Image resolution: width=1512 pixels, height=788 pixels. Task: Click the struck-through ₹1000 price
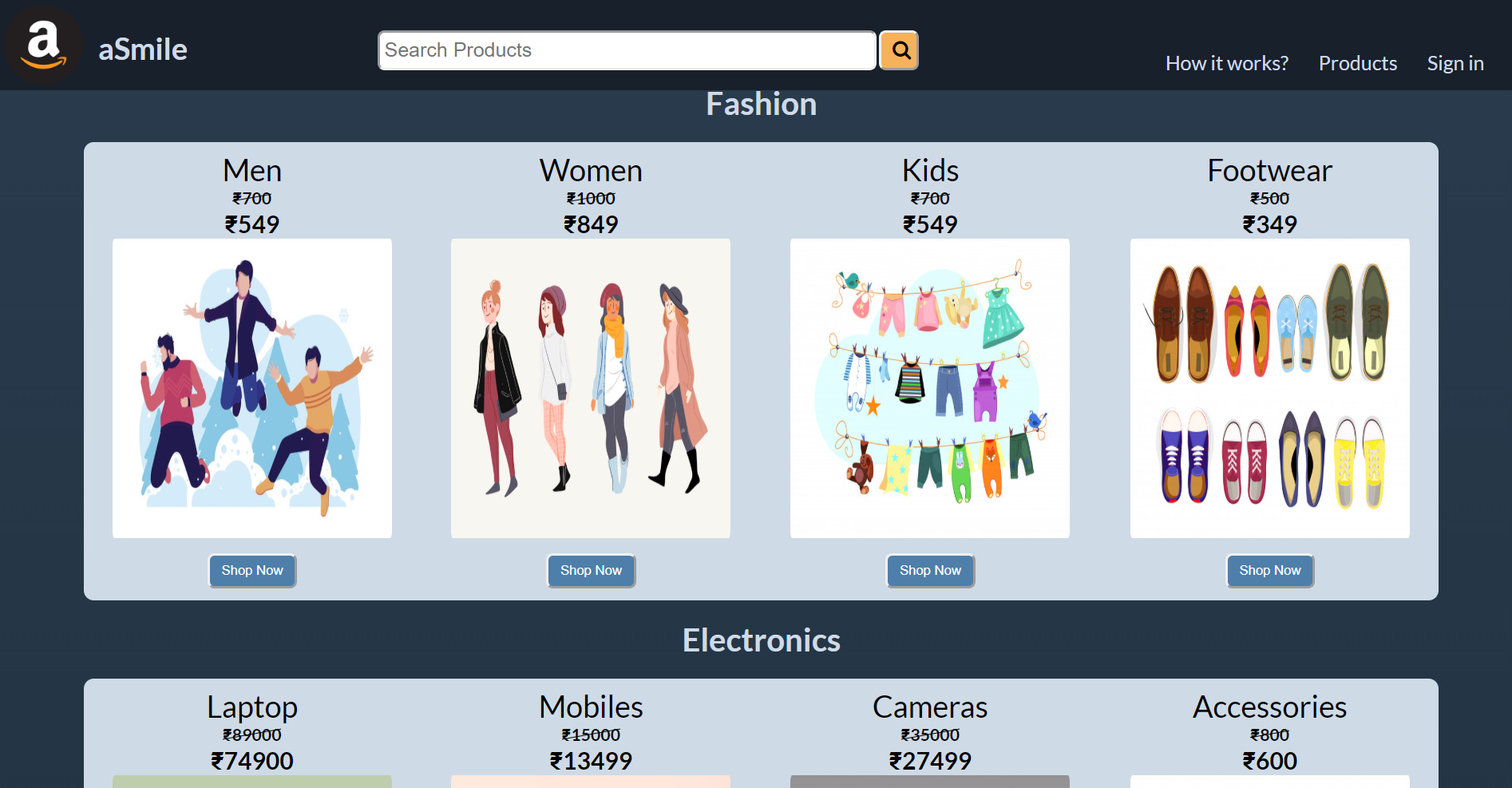coord(591,198)
